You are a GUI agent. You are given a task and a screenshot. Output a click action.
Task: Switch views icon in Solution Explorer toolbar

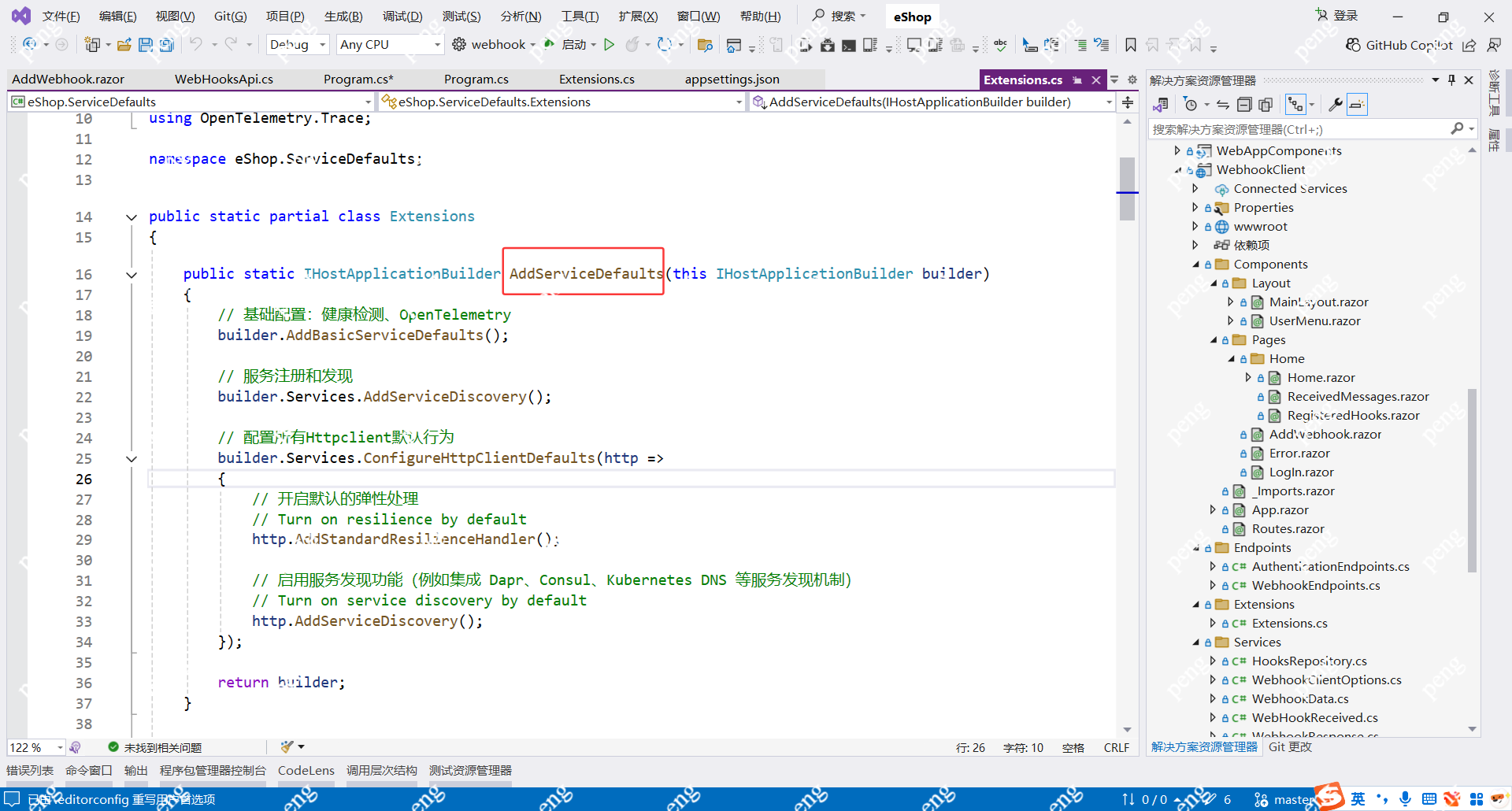[1161, 105]
